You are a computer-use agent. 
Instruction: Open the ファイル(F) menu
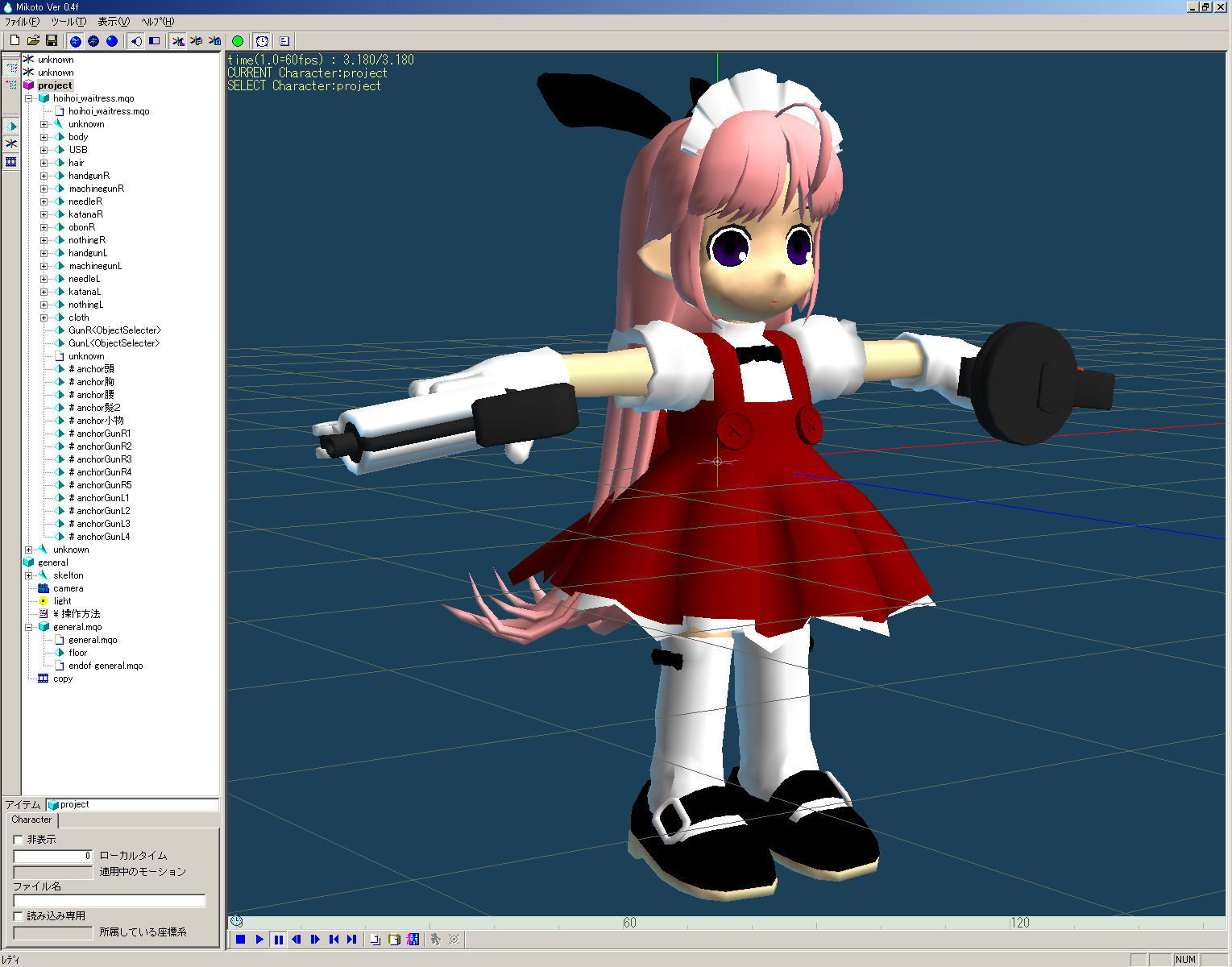[x=22, y=22]
